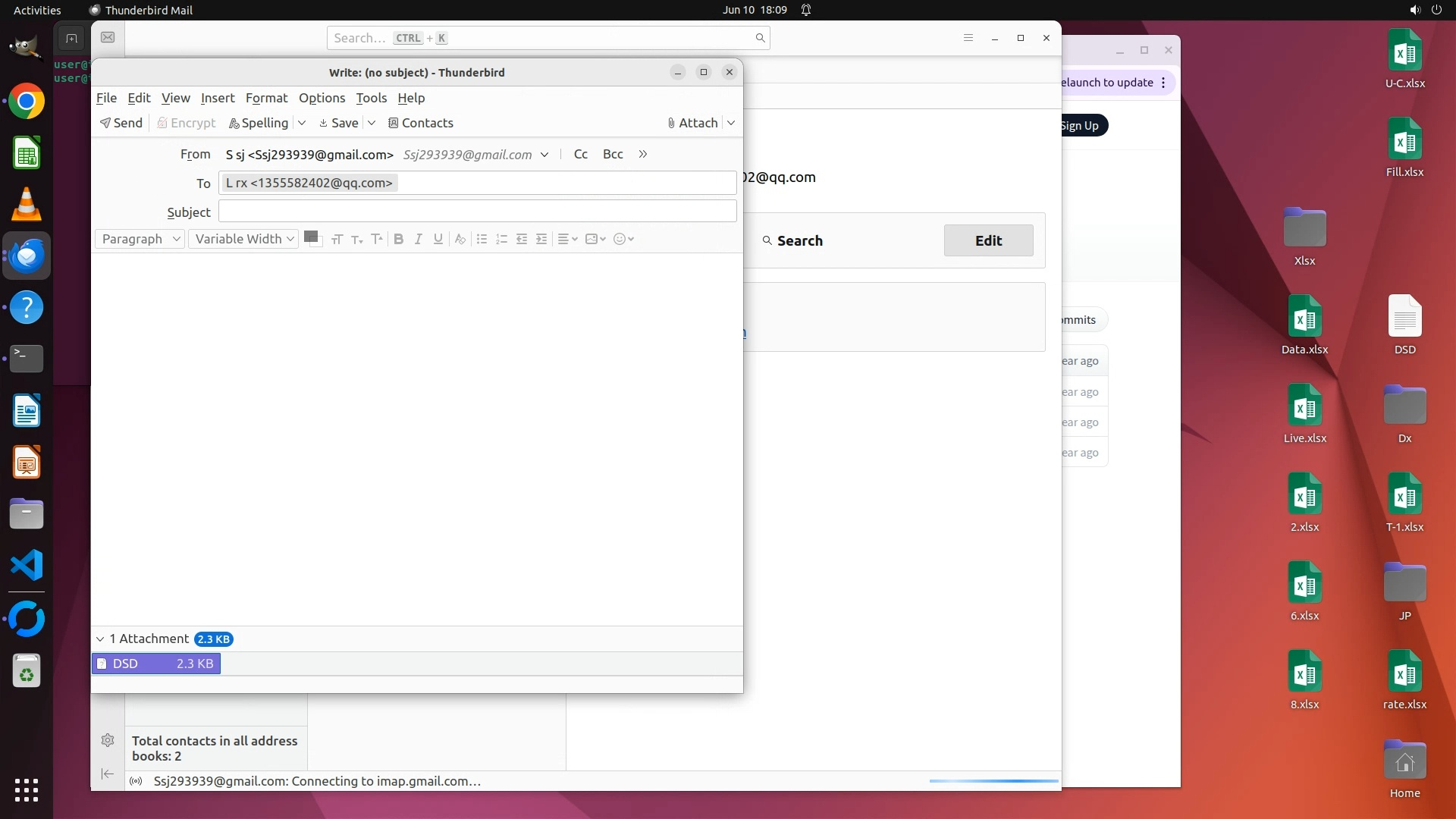Collapse the 1 Attachment pane
The height and width of the screenshot is (819, 1456).
(100, 639)
